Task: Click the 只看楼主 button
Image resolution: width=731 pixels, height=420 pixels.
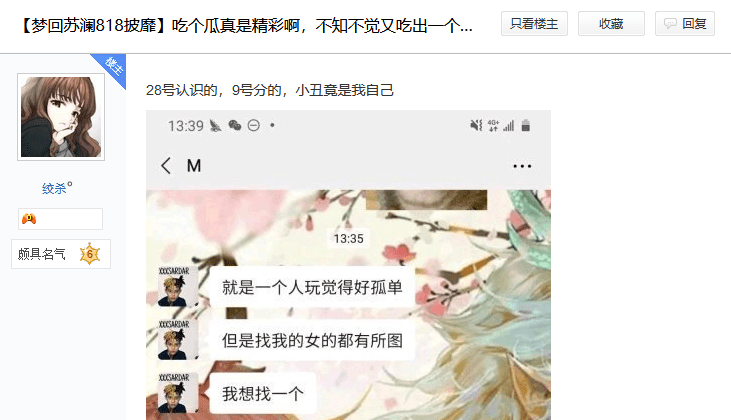Action: 534,24
